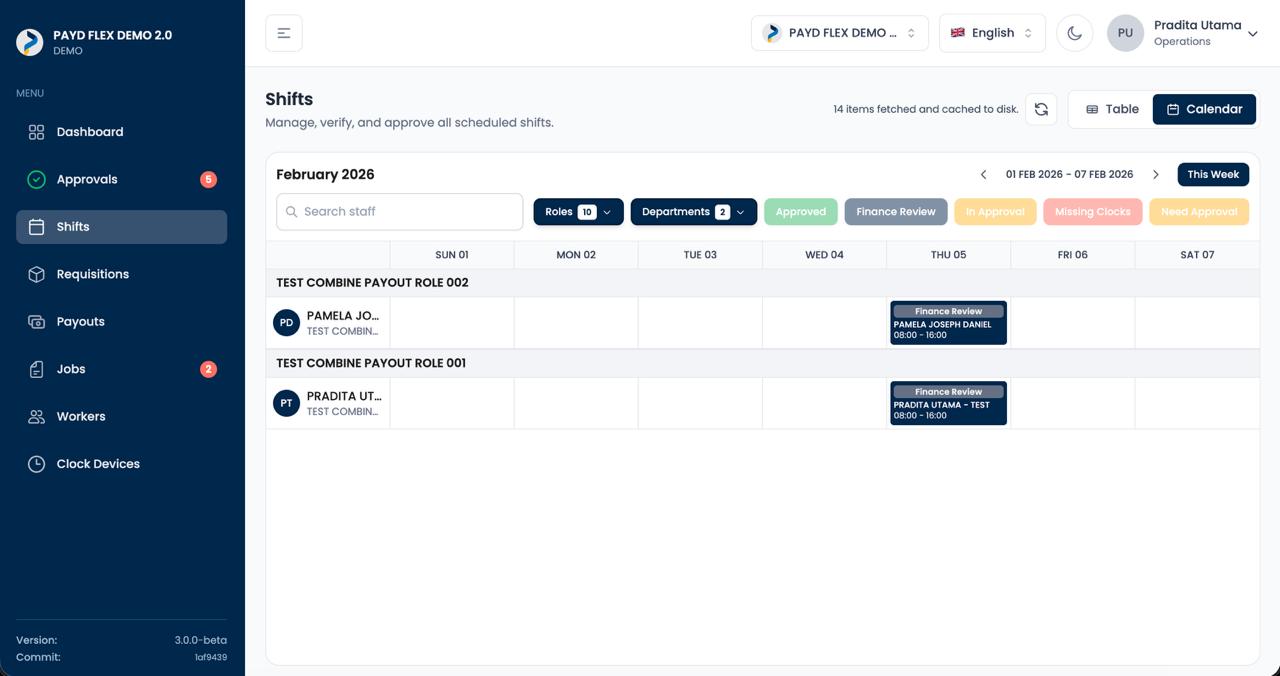The width and height of the screenshot is (1280, 676).
Task: Open the Roles filter dropdown
Action: [578, 211]
